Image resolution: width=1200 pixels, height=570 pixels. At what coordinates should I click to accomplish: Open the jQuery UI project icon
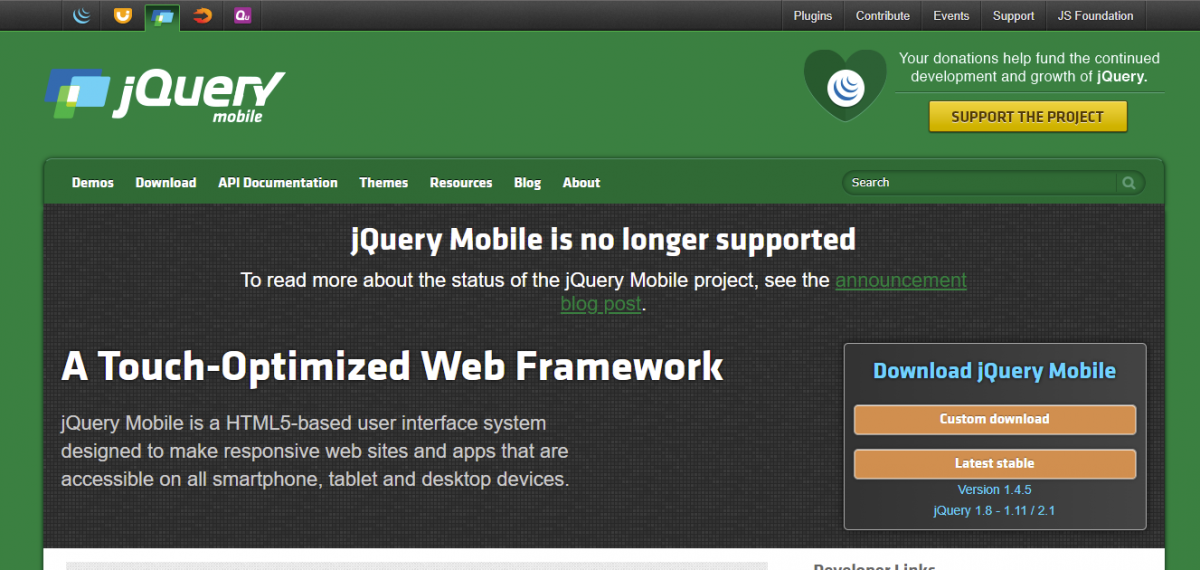122,15
